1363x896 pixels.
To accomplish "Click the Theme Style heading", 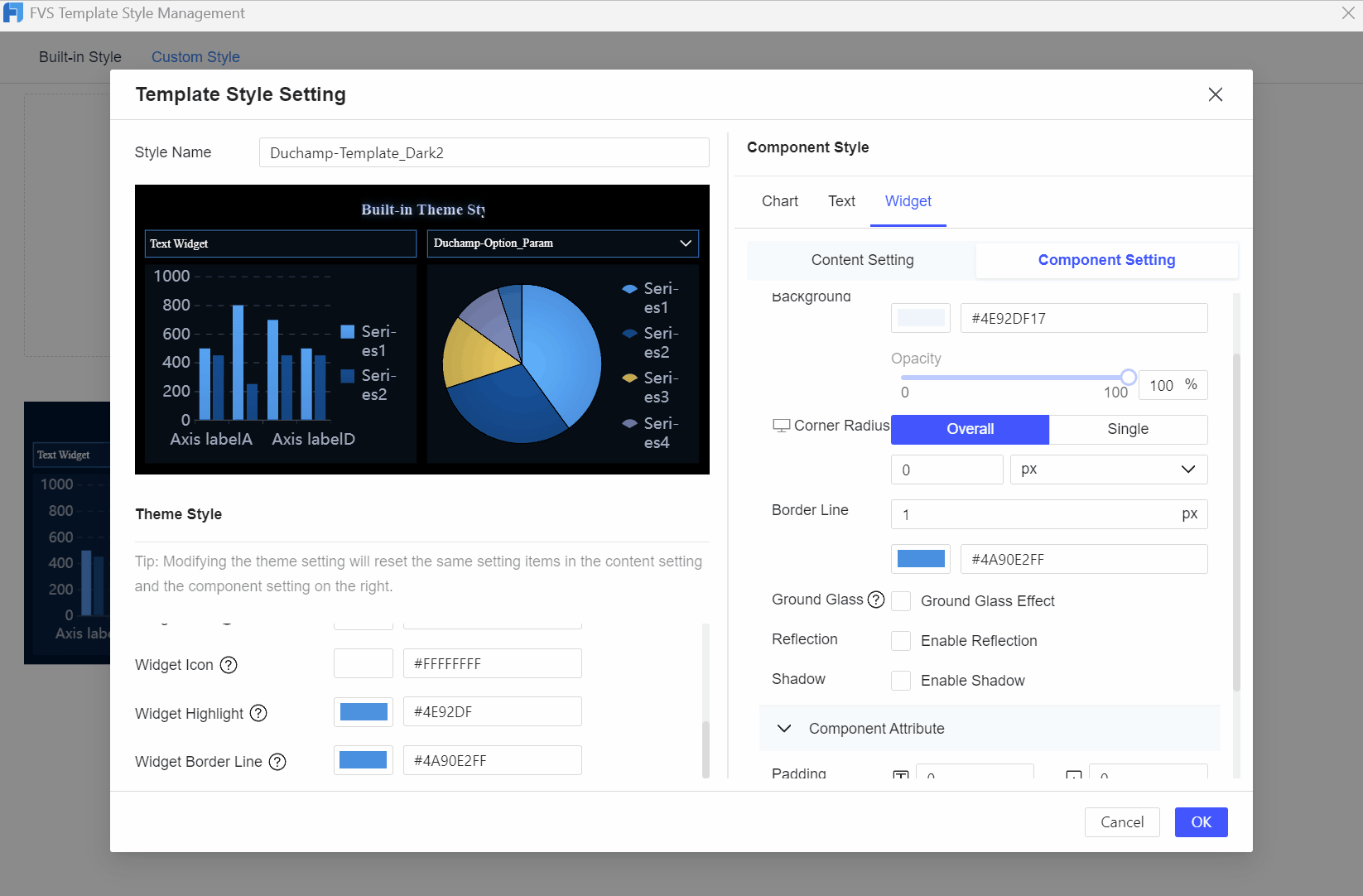I will click(x=179, y=514).
